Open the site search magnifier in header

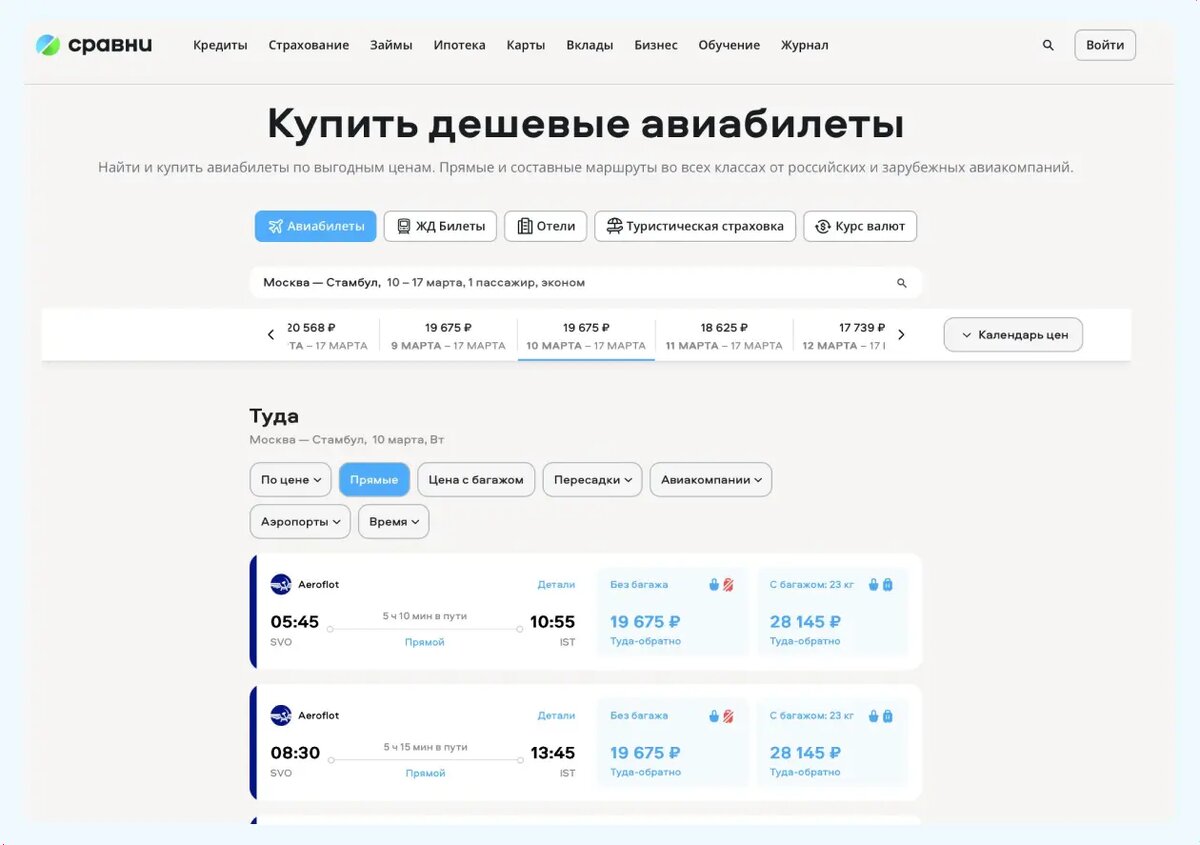point(1048,45)
